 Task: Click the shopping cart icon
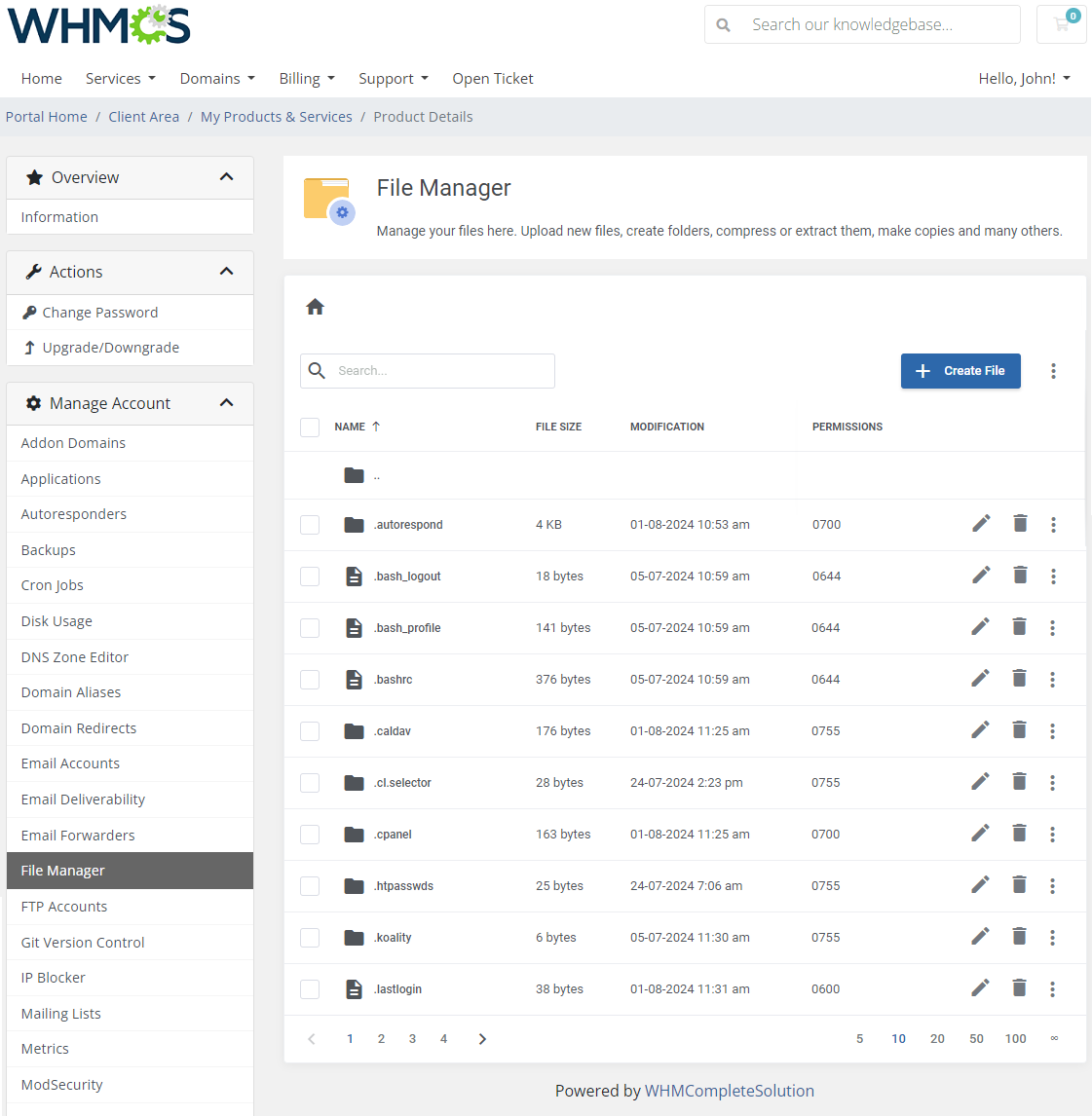click(x=1062, y=24)
